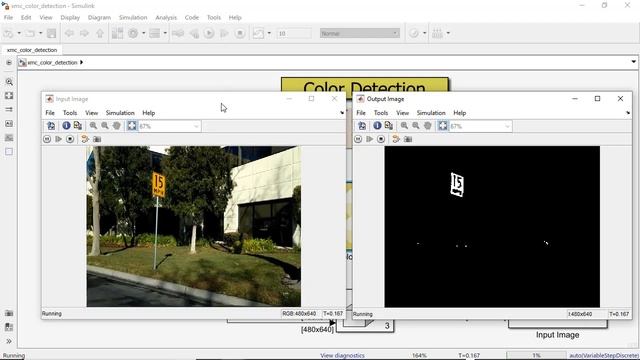Open the simulation mode Normal dropdown

[x=360, y=33]
